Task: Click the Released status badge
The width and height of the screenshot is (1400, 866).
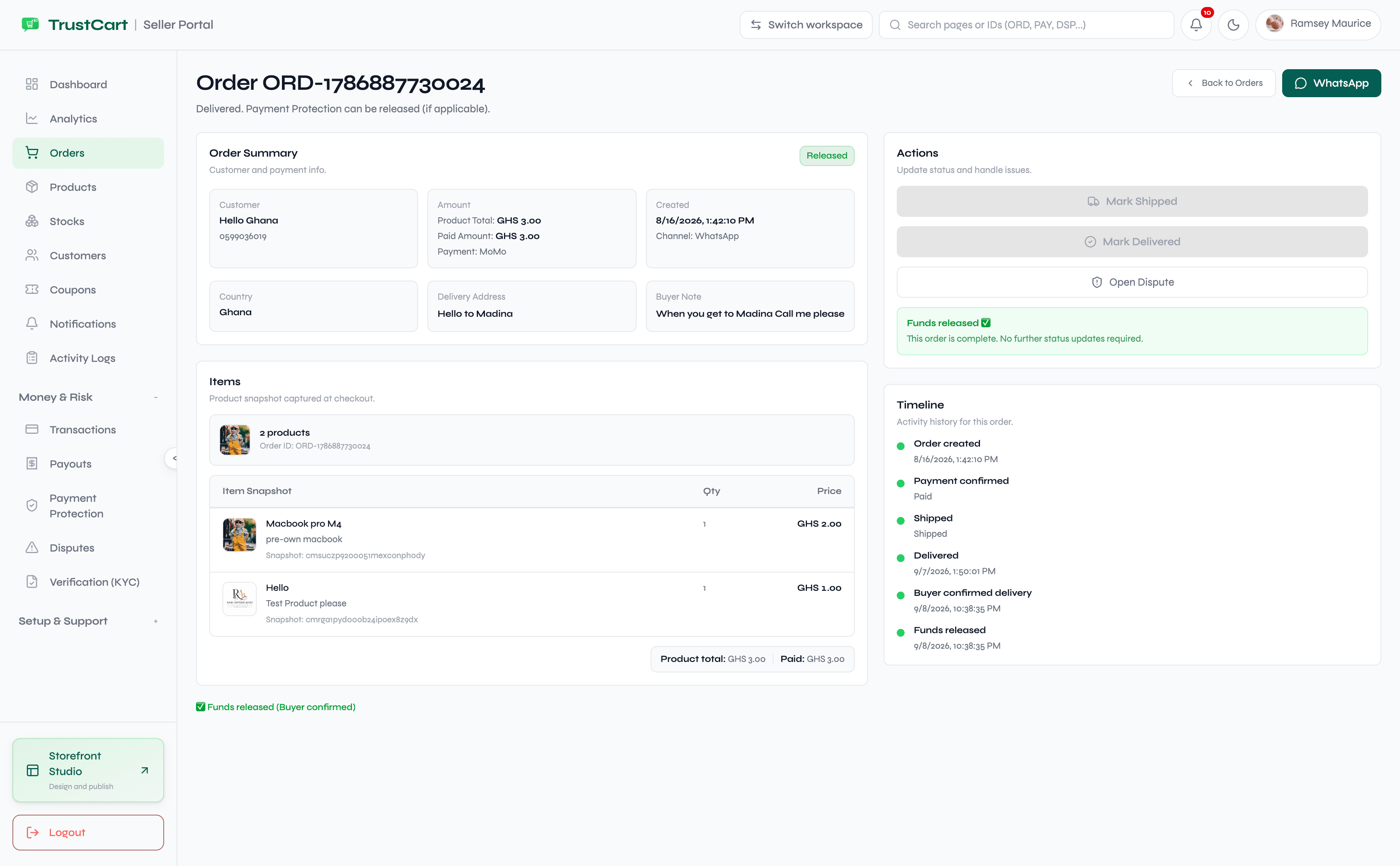Action: click(826, 155)
